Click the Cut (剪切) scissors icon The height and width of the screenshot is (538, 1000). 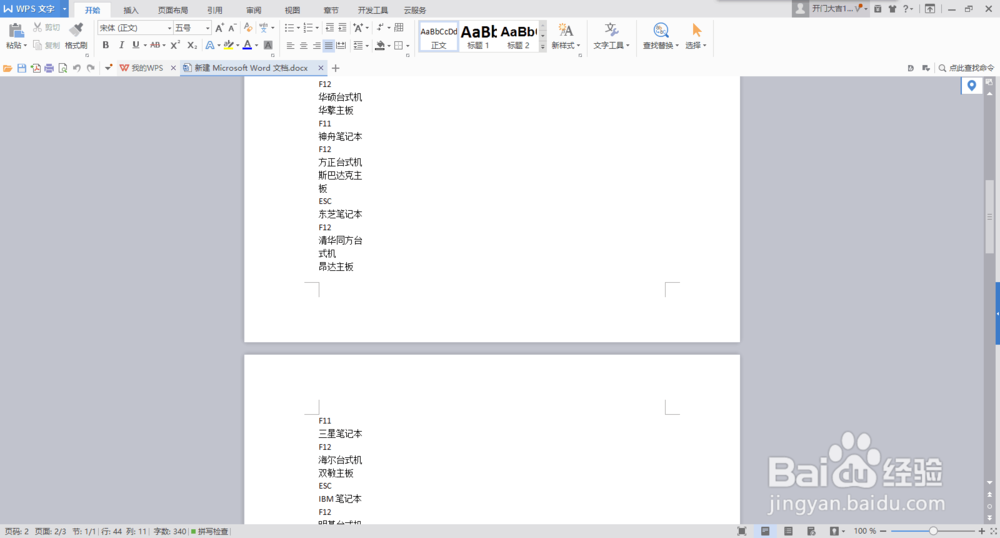pyautogui.click(x=38, y=27)
